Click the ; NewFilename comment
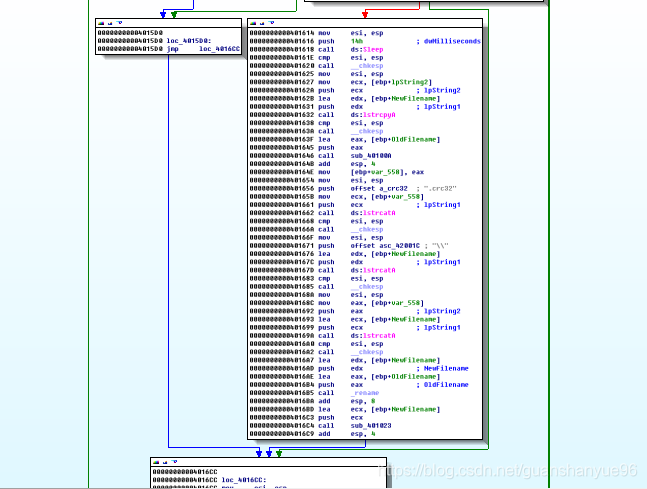Screen dimensions: 647x489 [x=442, y=368]
